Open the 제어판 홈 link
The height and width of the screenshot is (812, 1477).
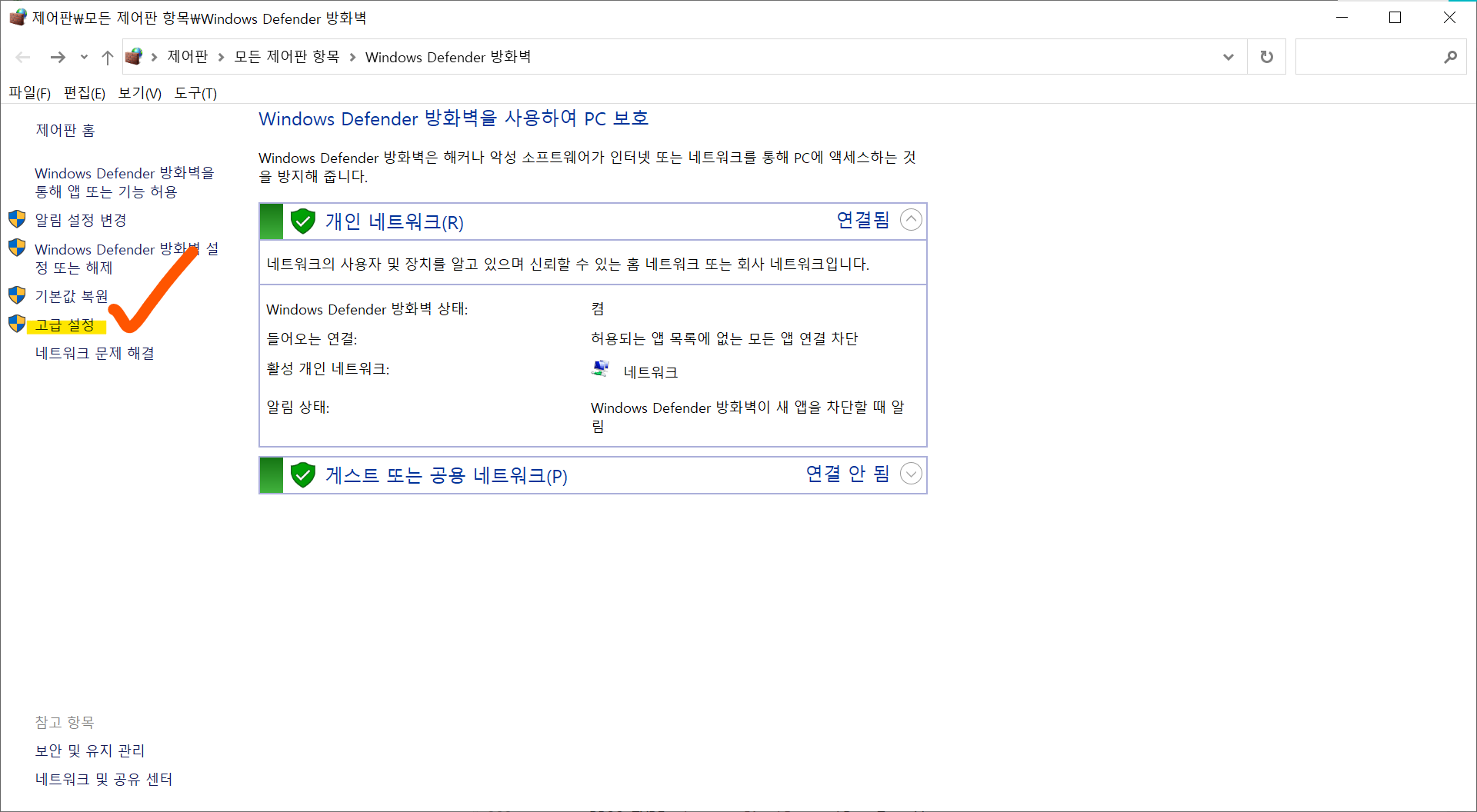coord(65,131)
